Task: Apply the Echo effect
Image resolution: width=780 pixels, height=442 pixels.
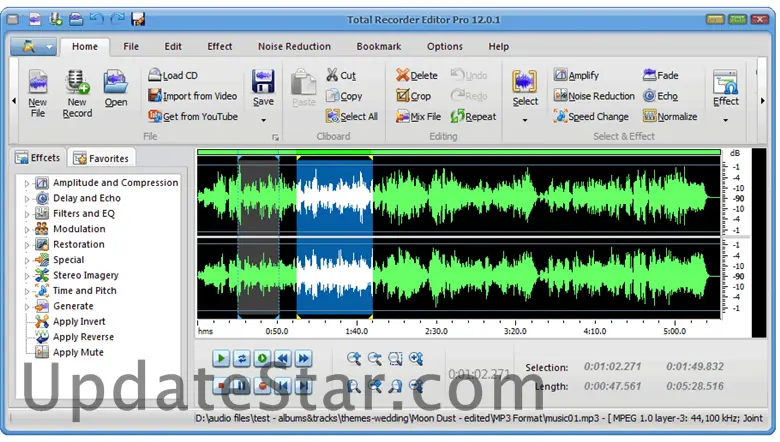Action: pos(660,96)
